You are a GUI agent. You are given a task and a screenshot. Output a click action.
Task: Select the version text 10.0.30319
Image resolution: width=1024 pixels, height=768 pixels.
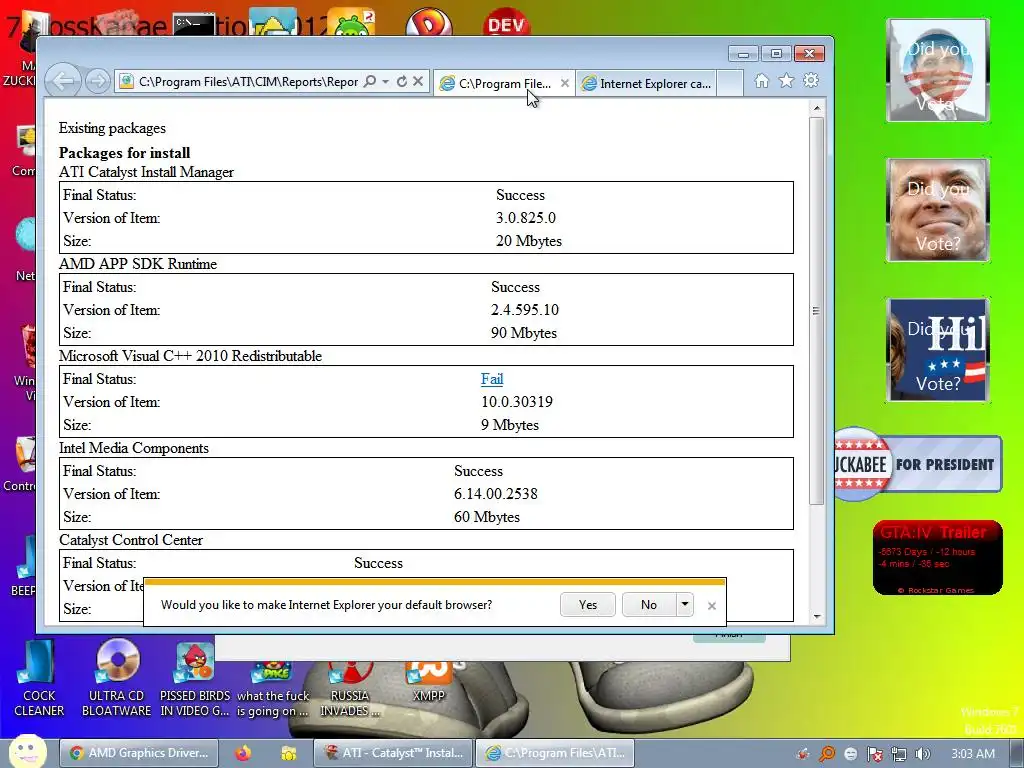coord(517,402)
